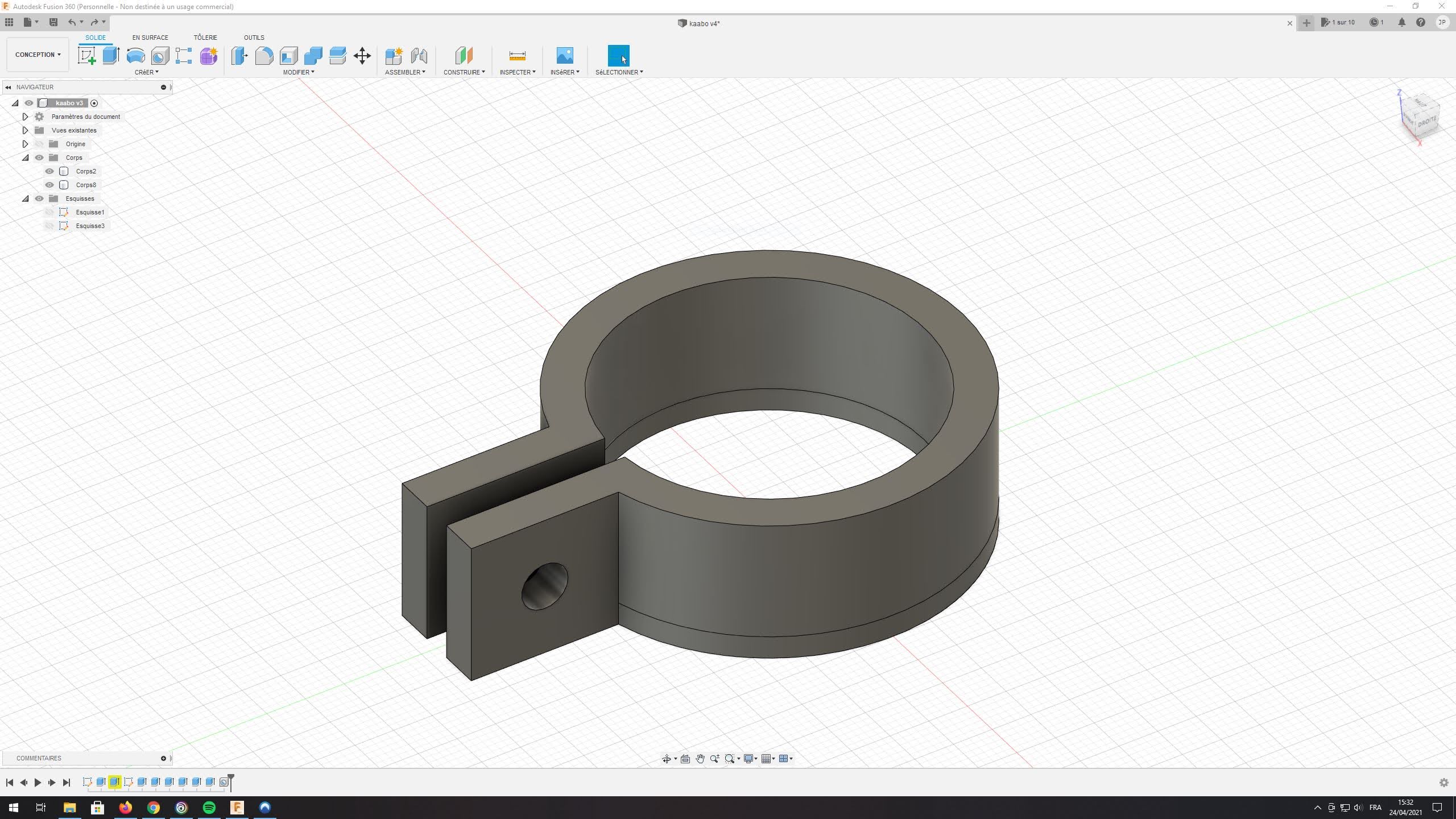Viewport: 1456px width, 819px height.
Task: Toggle visibility of the Esquisses folder
Action: pos(39,198)
